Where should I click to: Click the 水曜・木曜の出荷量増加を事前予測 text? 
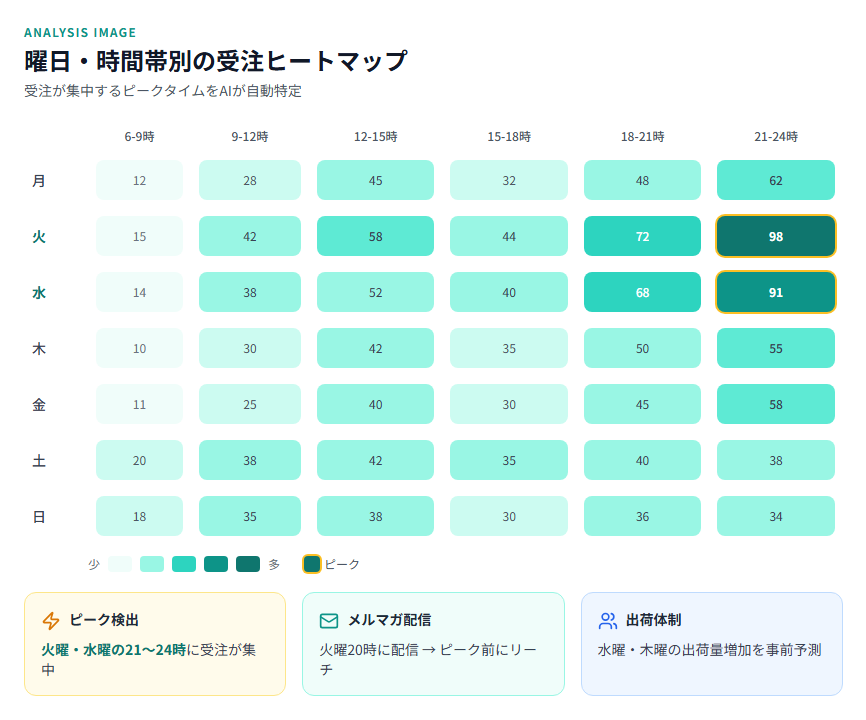pyautogui.click(x=710, y=650)
